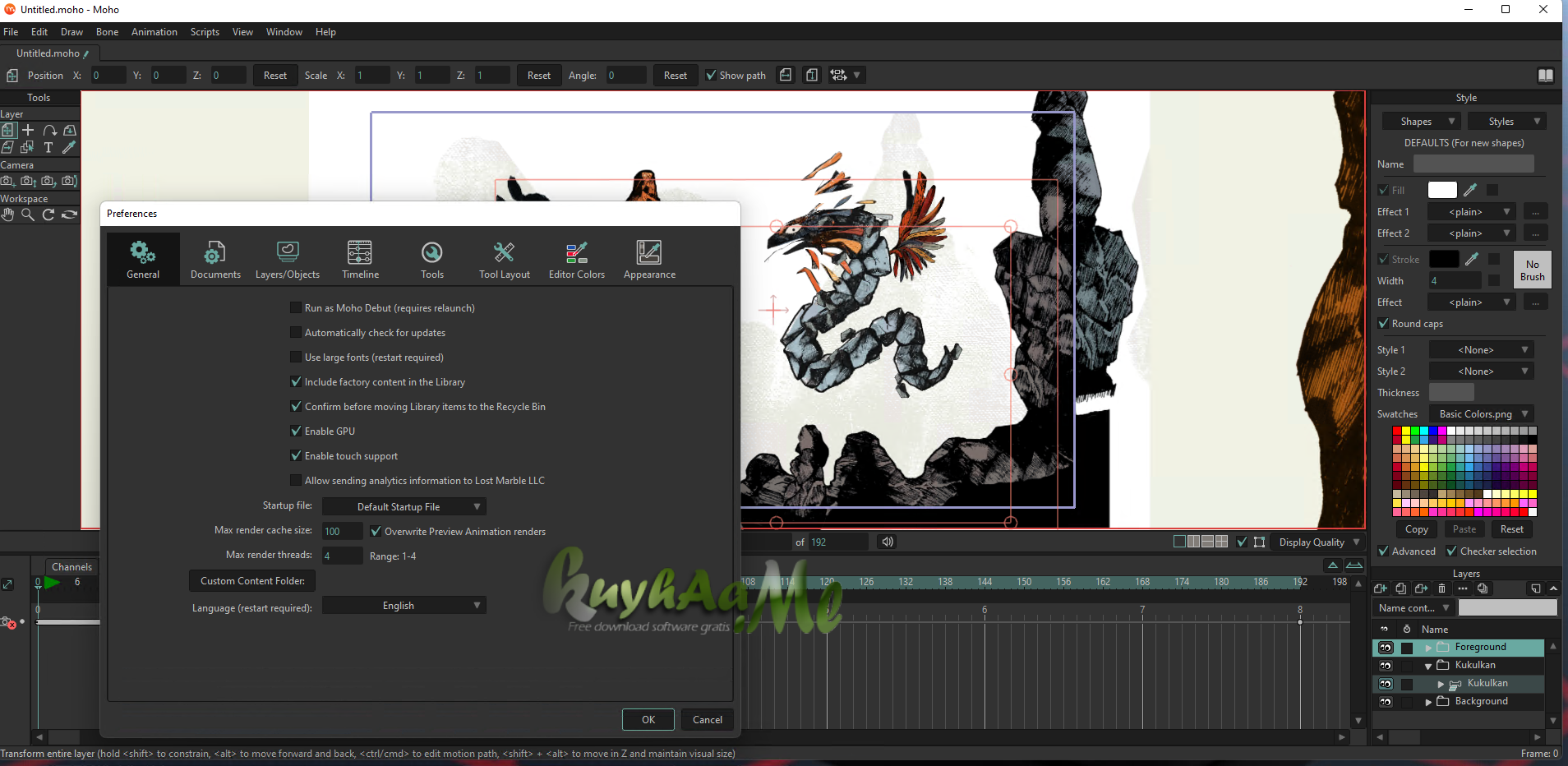
Task: Select the Text tool
Action: (48, 147)
